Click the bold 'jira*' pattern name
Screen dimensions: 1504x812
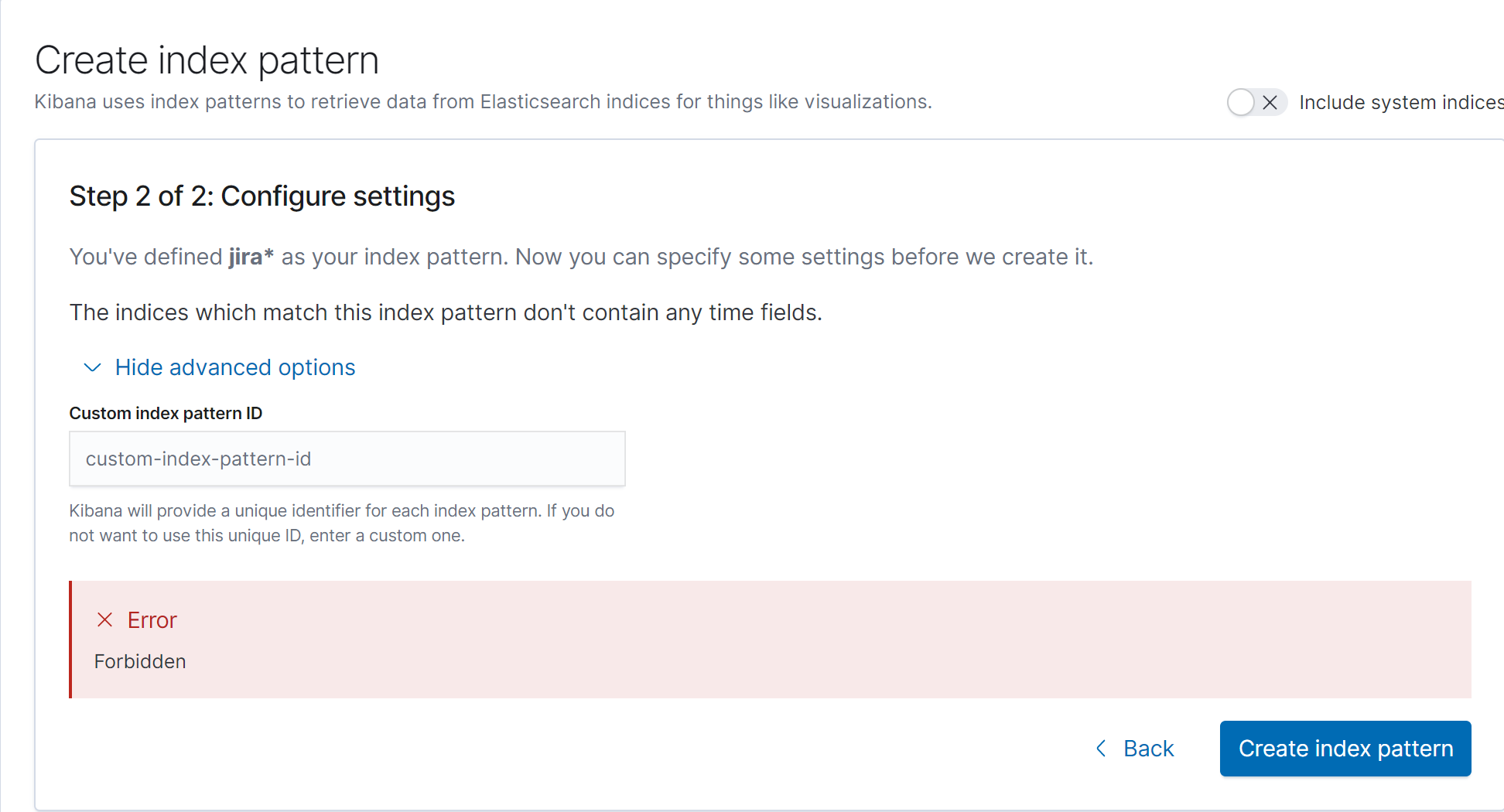(251, 257)
